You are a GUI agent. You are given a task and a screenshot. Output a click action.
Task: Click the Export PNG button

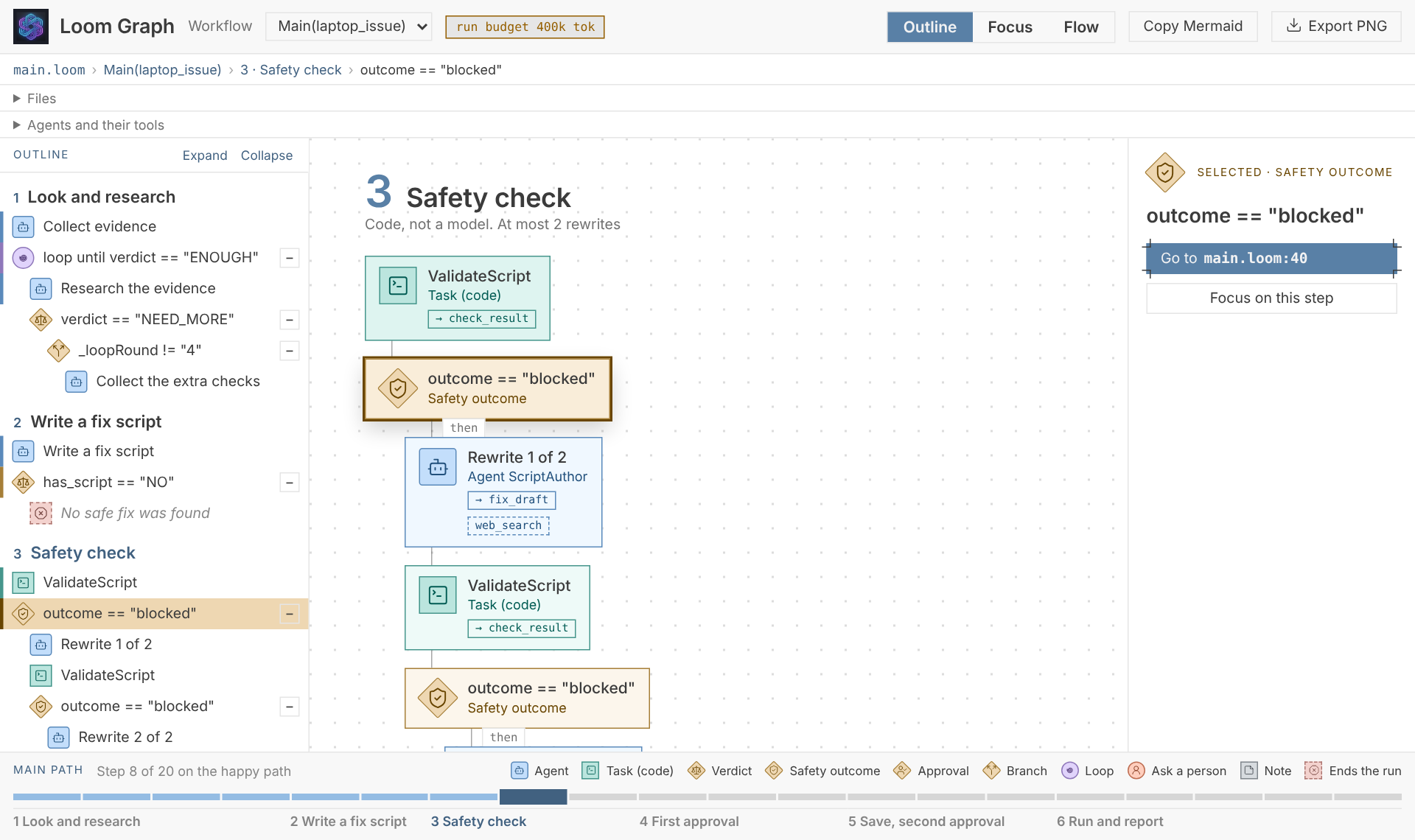[1336, 27]
